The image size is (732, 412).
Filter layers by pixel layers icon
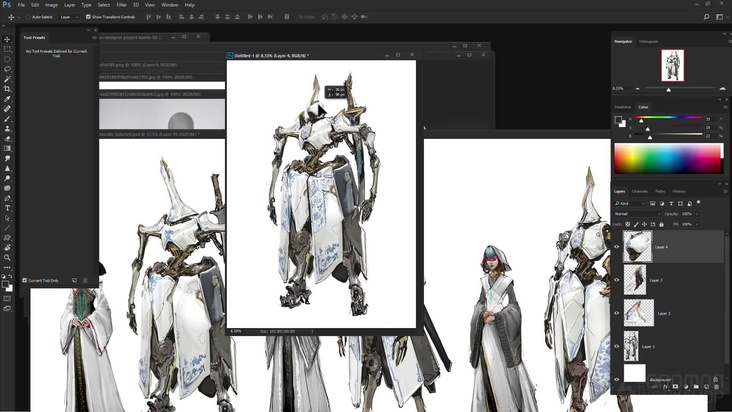coord(653,203)
